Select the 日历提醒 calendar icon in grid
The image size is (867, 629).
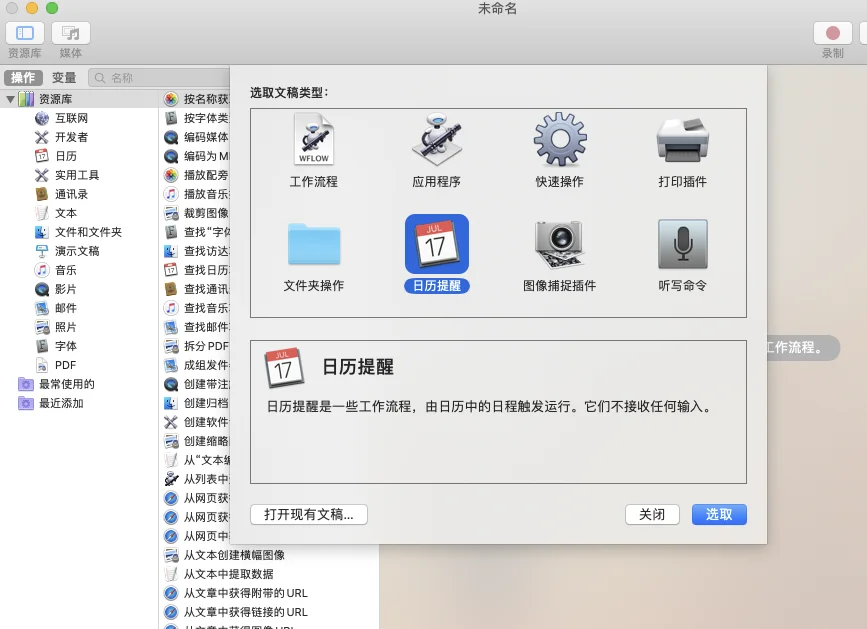pos(436,244)
